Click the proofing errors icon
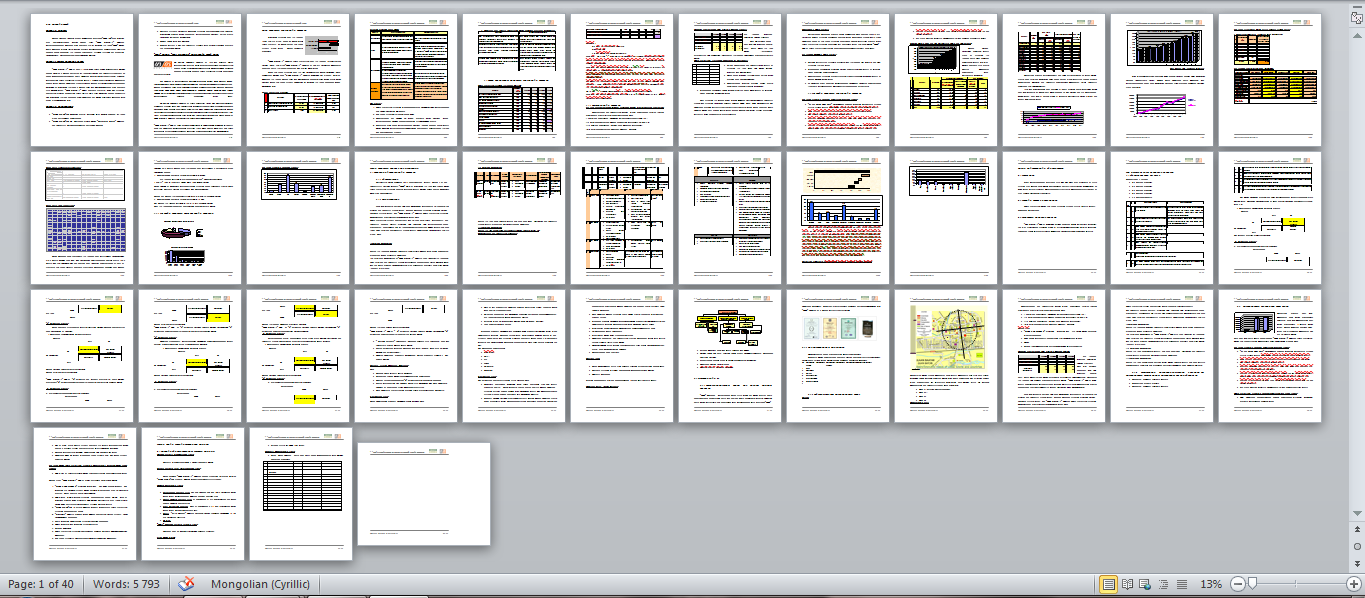The height and width of the screenshot is (598, 1365). pos(186,584)
